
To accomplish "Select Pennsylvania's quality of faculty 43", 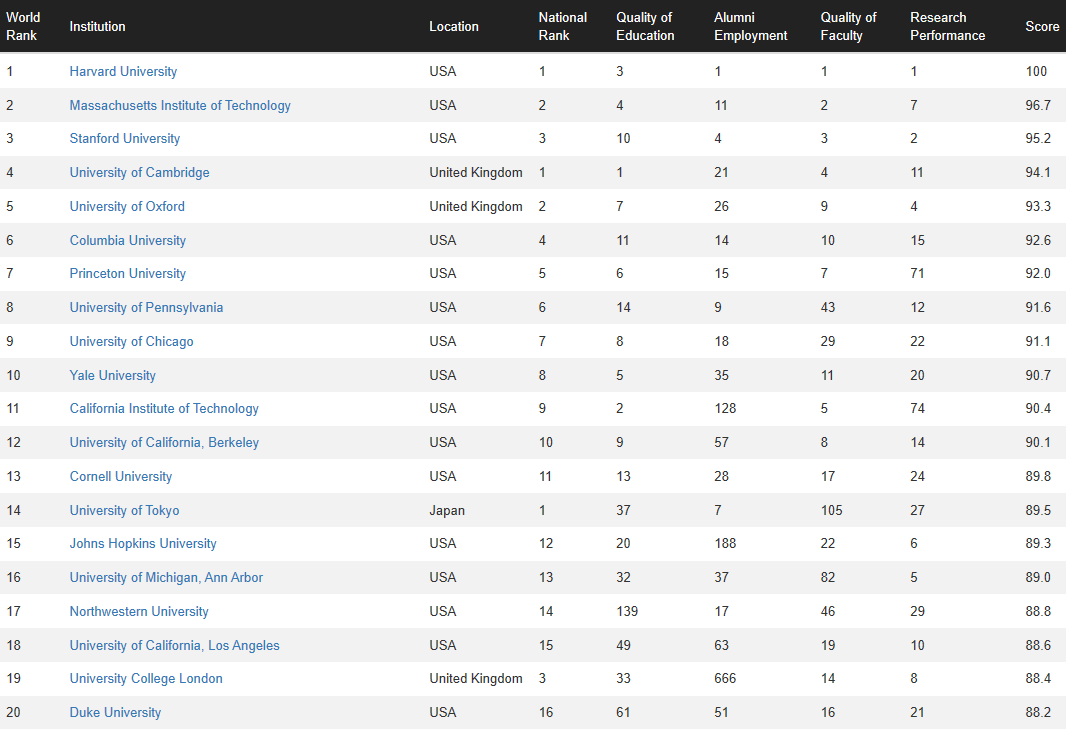I will point(828,307).
